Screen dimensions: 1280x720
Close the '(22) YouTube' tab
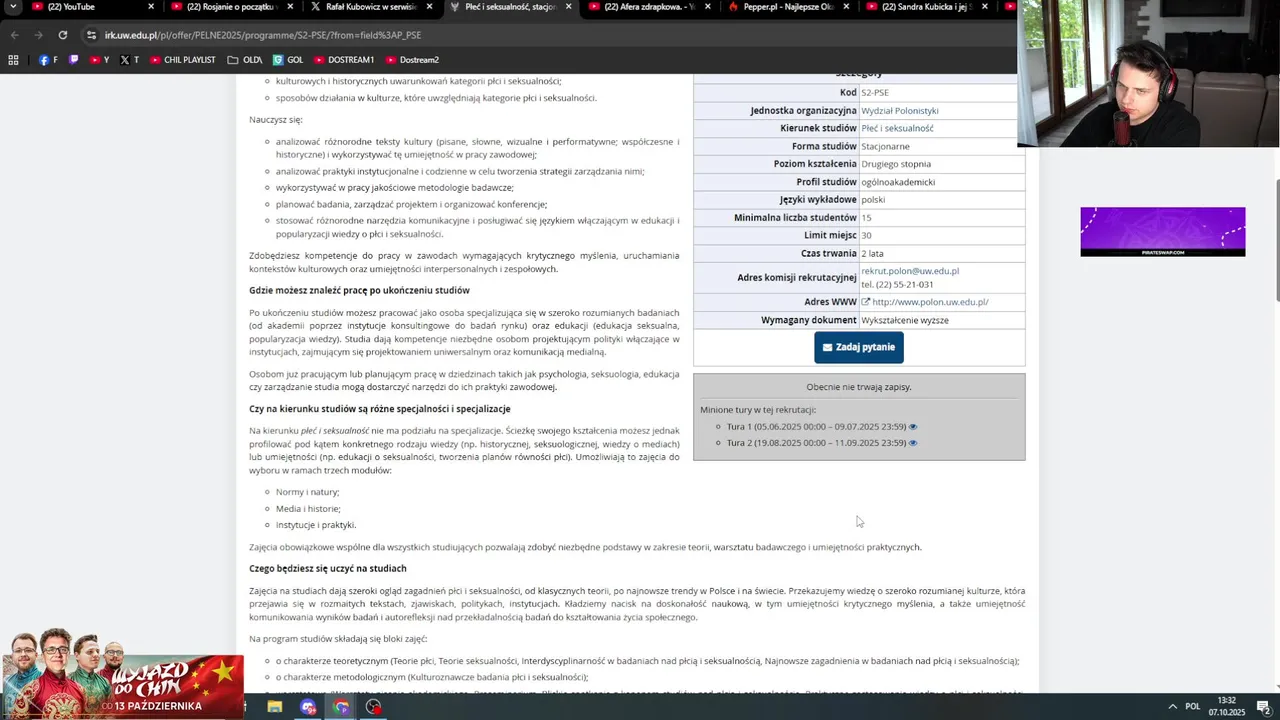click(151, 7)
